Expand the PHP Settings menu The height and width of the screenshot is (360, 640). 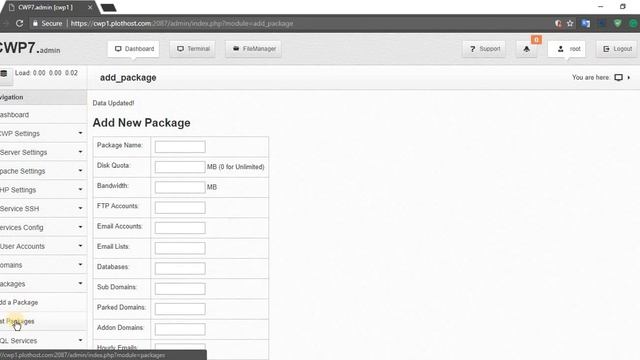(x=43, y=190)
